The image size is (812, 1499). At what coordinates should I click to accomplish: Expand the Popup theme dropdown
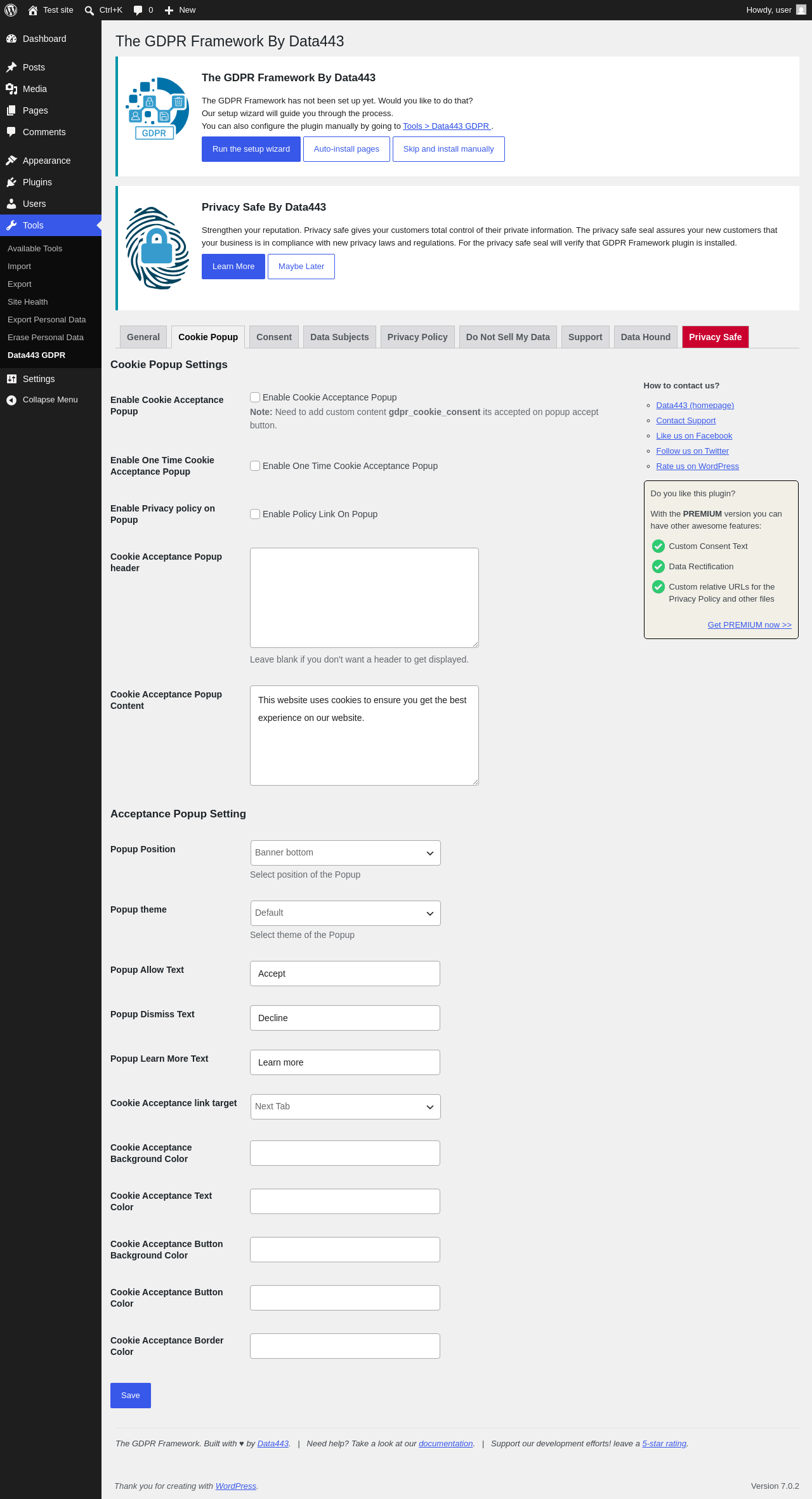[x=346, y=913]
